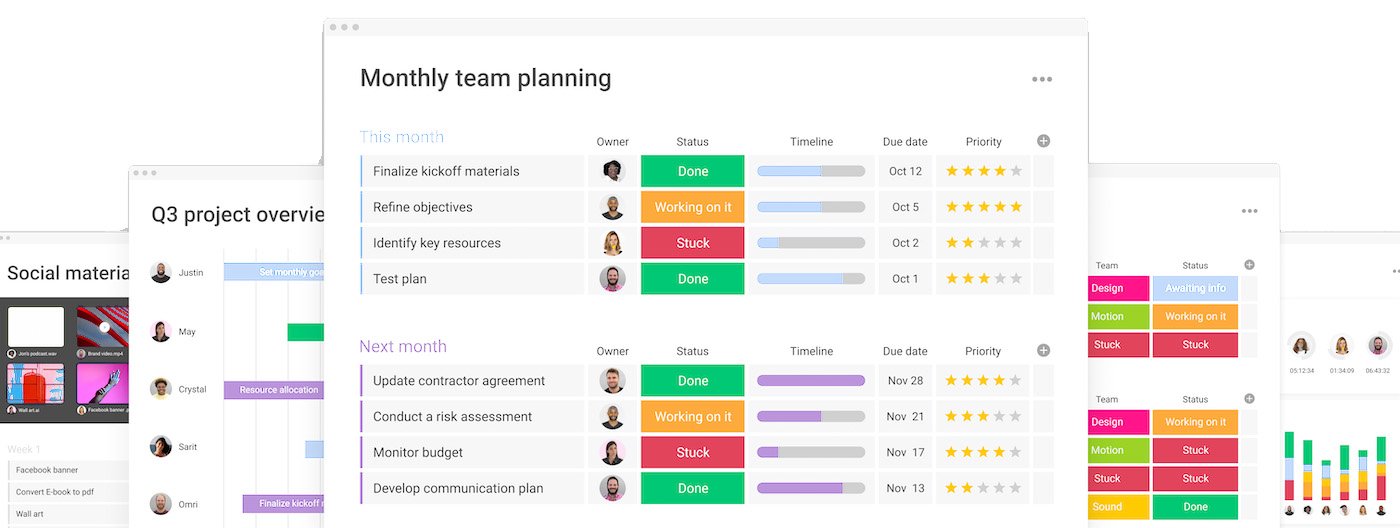Adjust the timeline bar for Conduct a risk assessment

[811, 416]
